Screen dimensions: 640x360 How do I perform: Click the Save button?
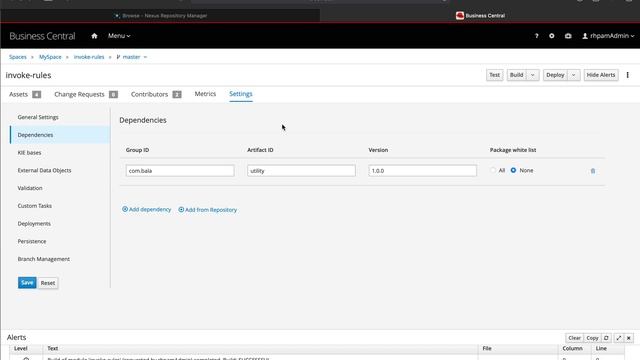[x=27, y=283]
